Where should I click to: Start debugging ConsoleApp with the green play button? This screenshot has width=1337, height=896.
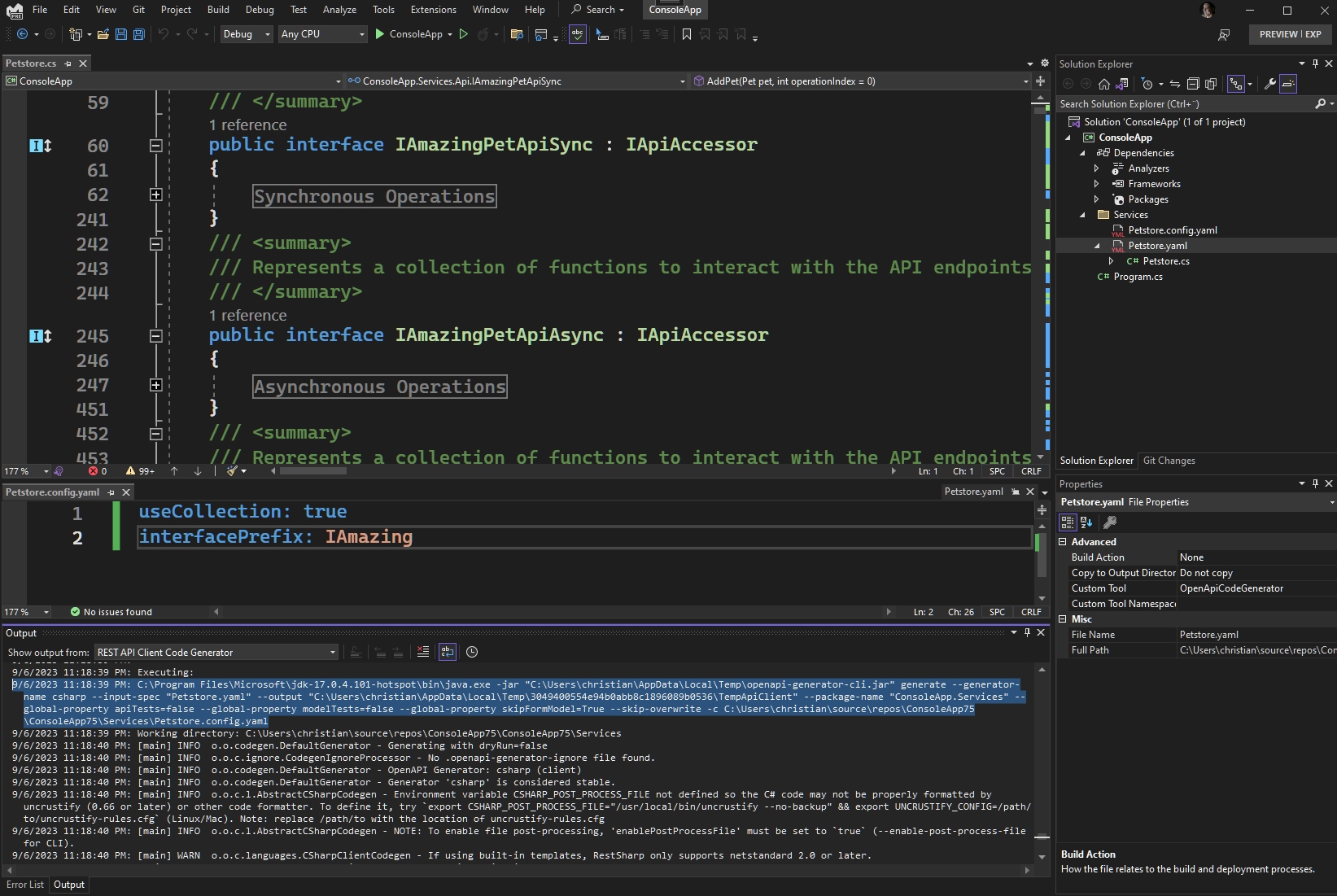point(379,34)
